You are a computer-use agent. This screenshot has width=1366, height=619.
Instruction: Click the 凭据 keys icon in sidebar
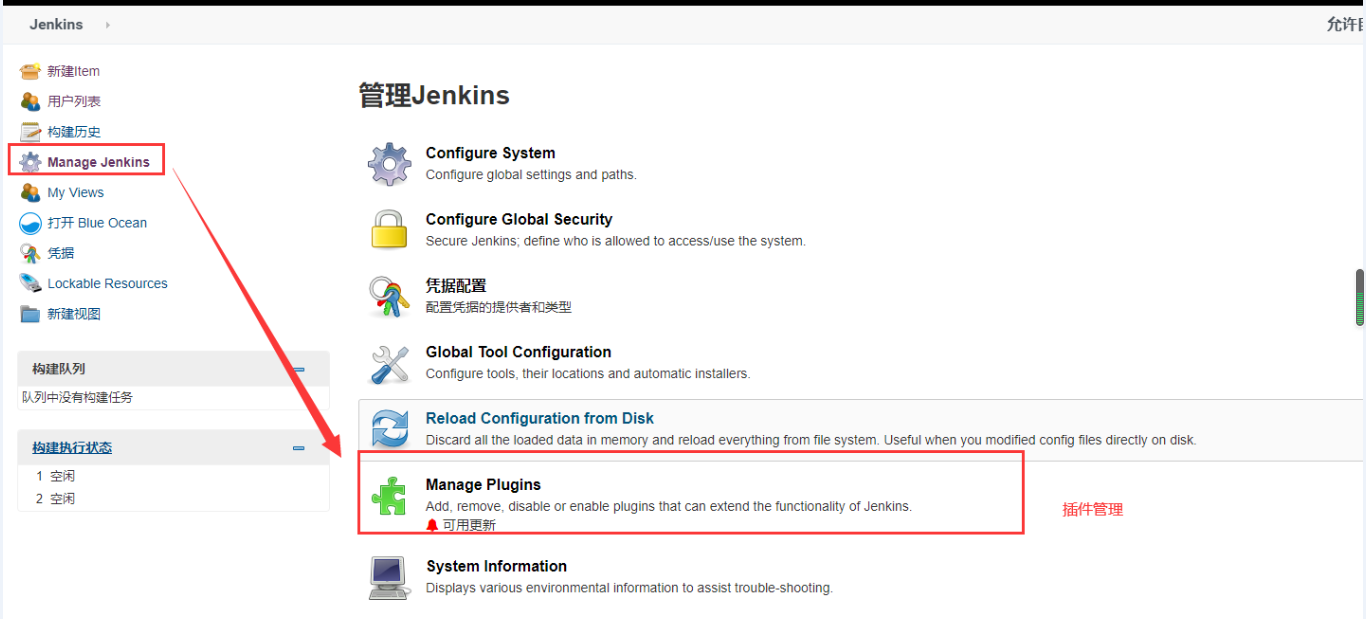(x=30, y=253)
